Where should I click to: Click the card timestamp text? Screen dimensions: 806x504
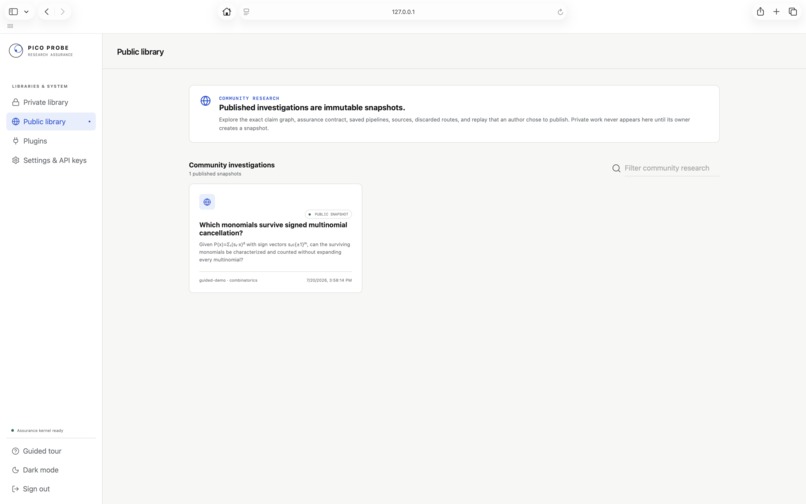(x=329, y=280)
